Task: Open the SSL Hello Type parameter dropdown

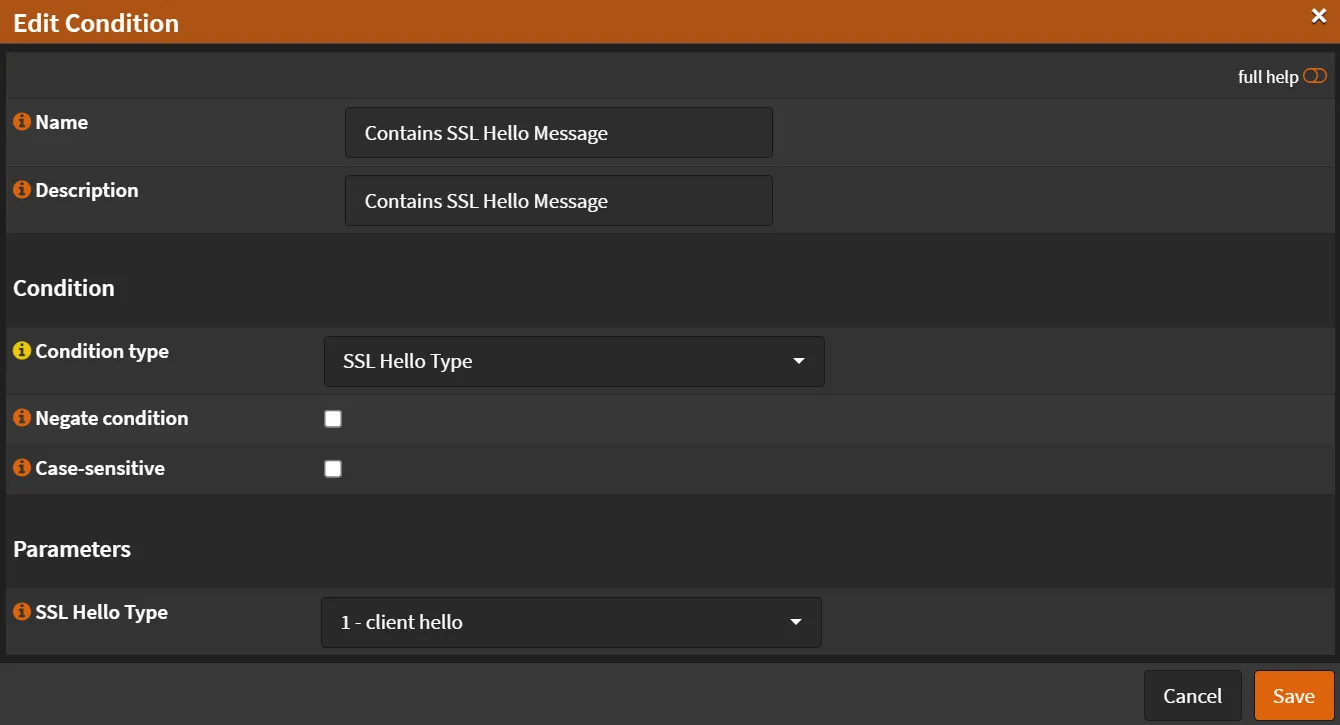Action: coord(571,622)
